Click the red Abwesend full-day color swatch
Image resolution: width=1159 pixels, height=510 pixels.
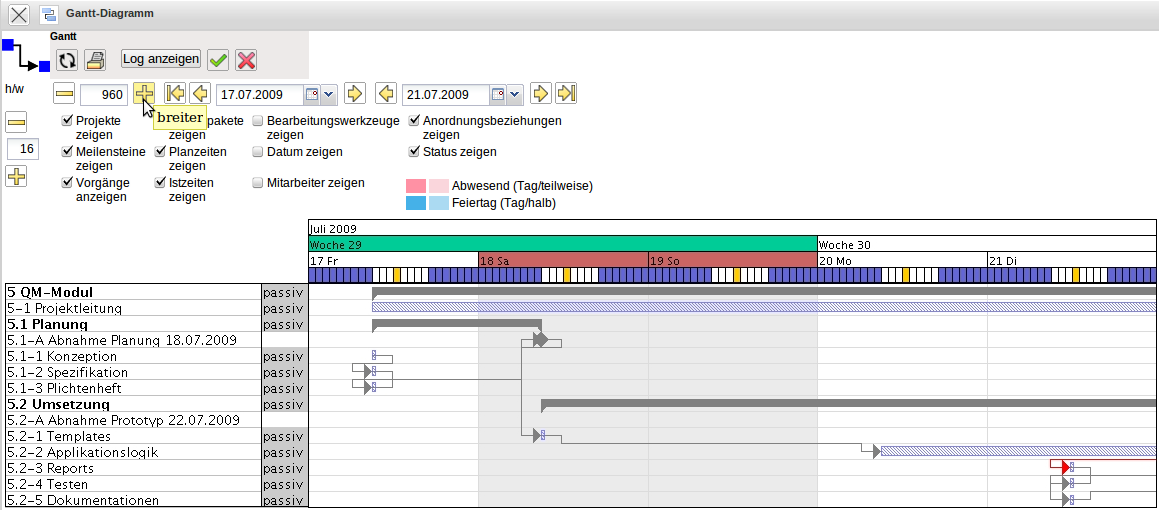(x=416, y=186)
